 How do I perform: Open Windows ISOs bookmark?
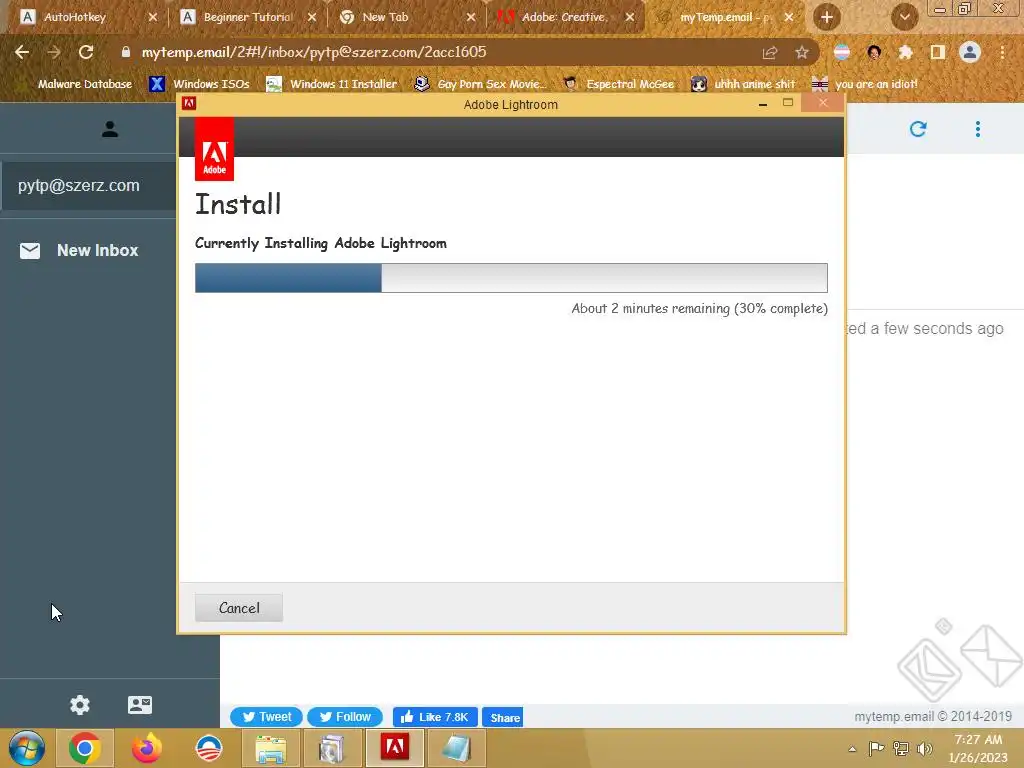point(200,84)
